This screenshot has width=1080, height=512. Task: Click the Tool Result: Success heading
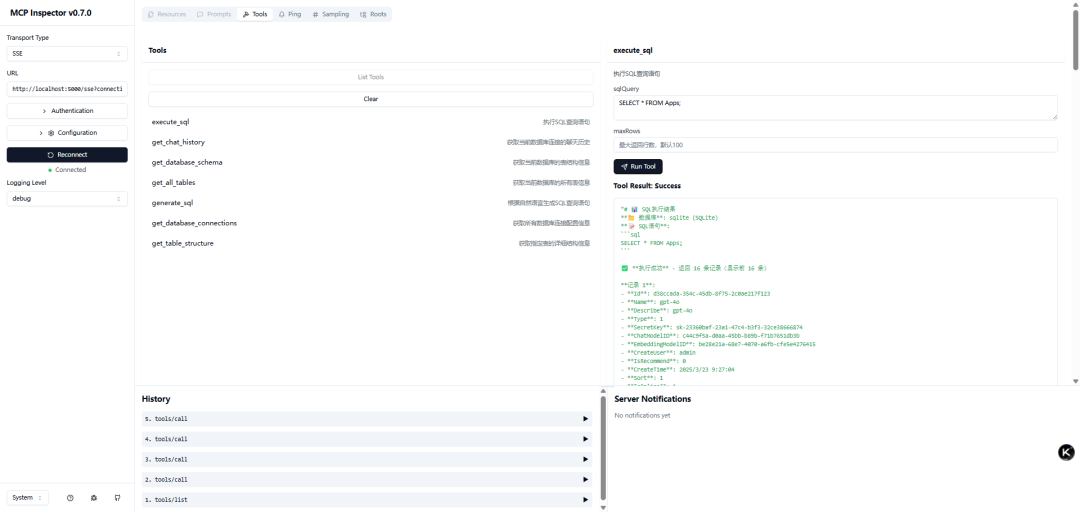pyautogui.click(x=647, y=186)
